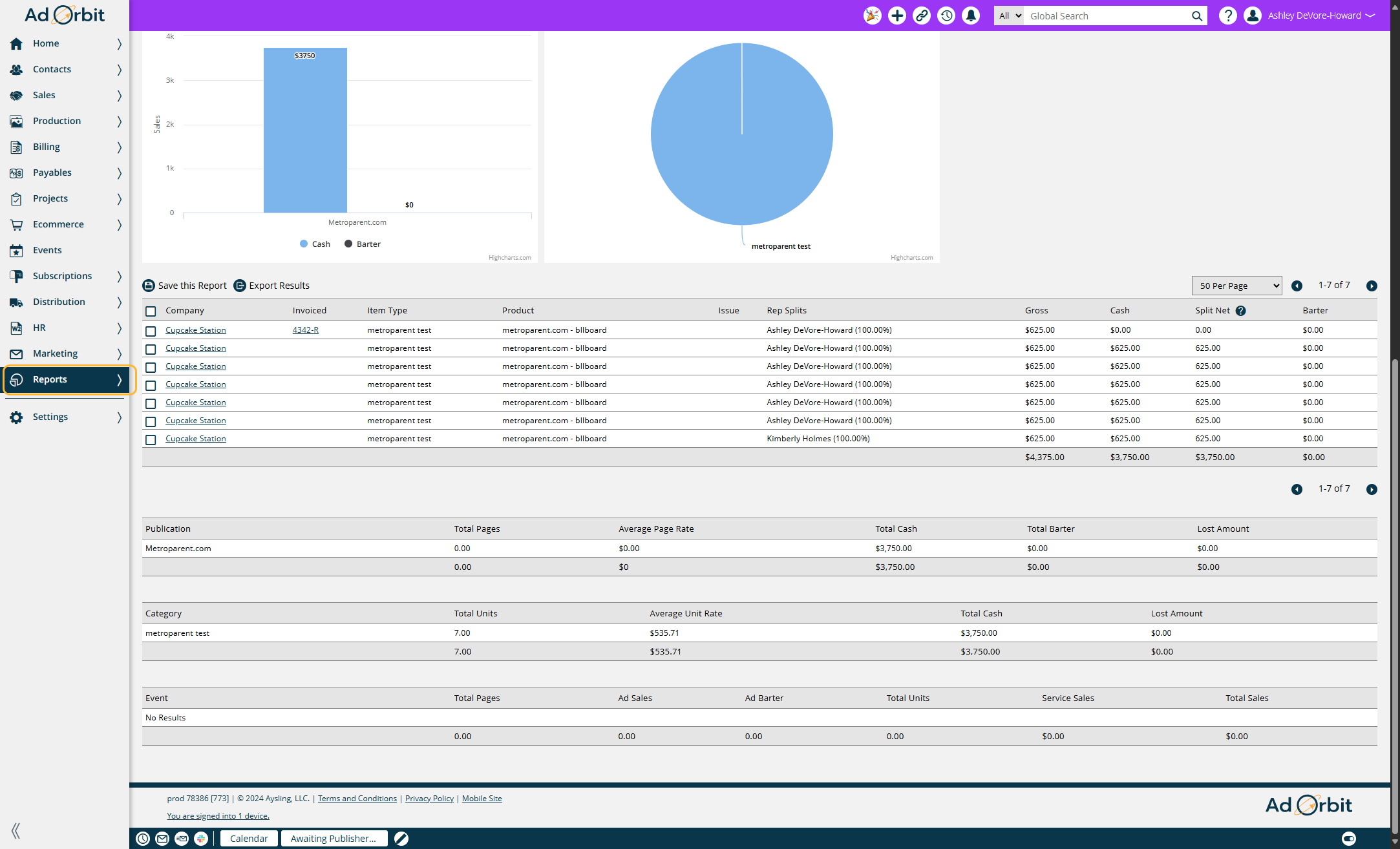Expand the Ashley DeVore-Howard user menu

tap(1320, 16)
